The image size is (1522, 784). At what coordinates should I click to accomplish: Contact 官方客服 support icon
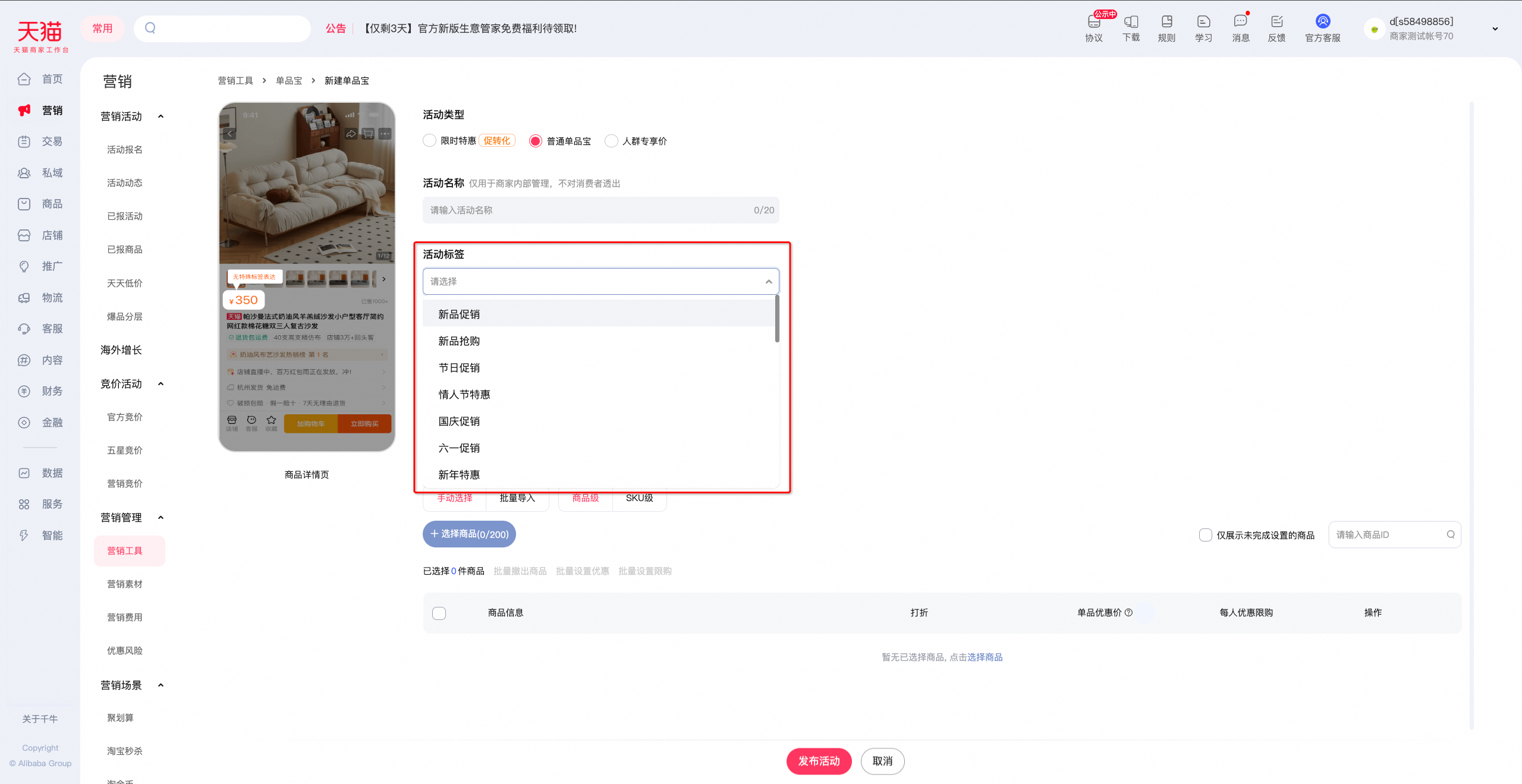coord(1323,27)
